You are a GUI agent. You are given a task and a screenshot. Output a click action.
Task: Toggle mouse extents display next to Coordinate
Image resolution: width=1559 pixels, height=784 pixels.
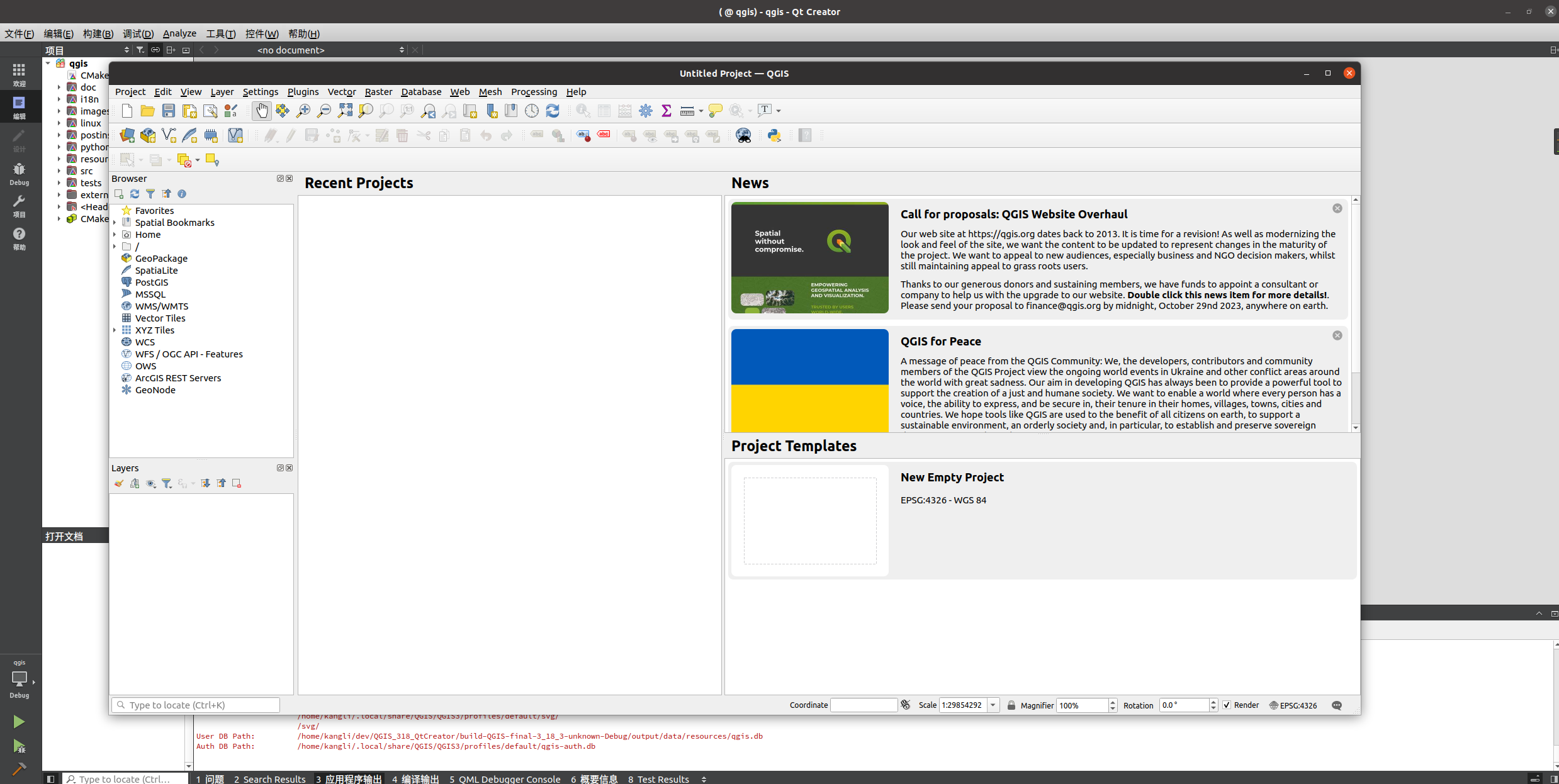click(x=906, y=705)
